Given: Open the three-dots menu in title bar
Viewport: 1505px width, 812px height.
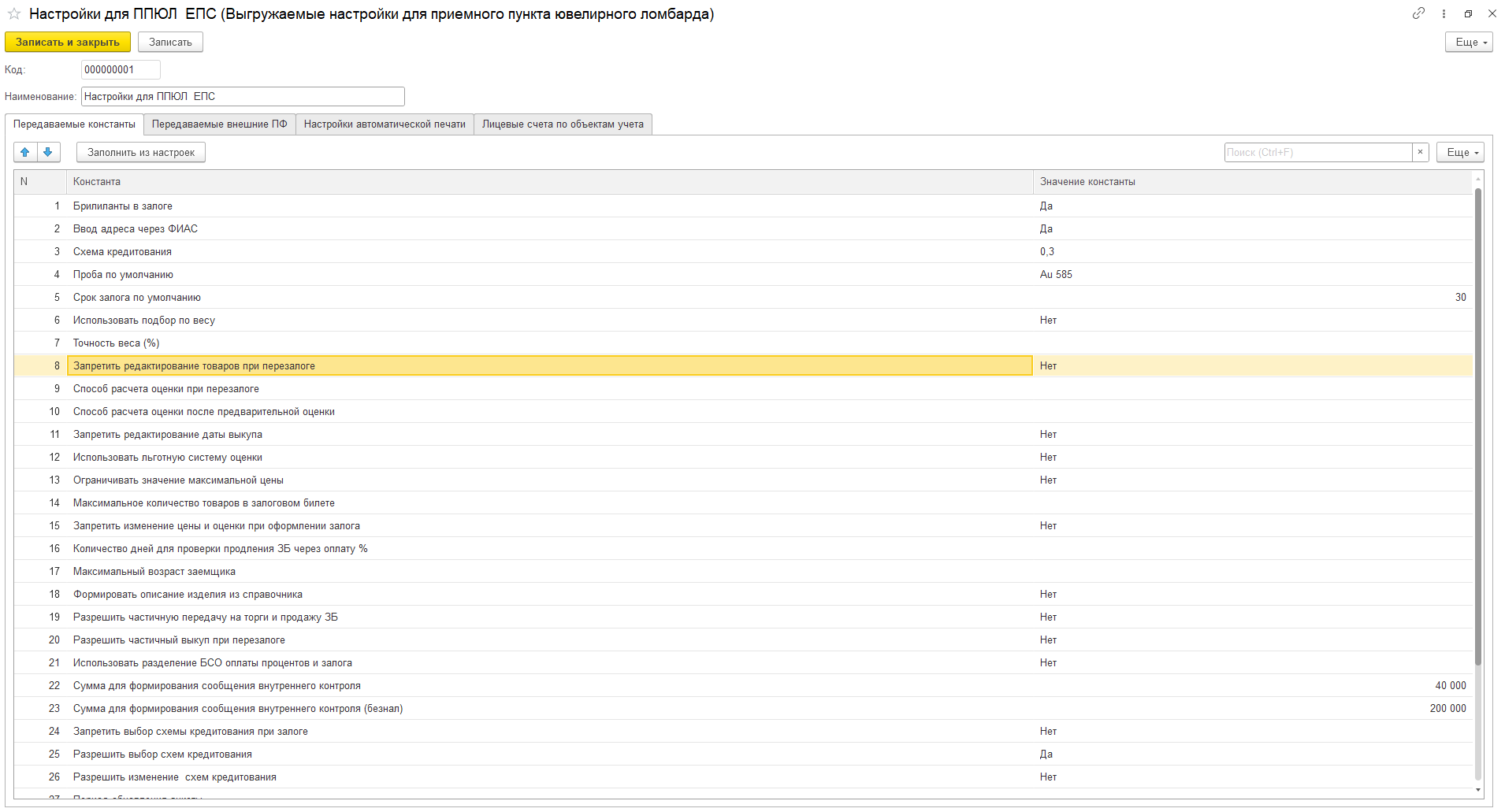Looking at the screenshot, I should [x=1444, y=13].
